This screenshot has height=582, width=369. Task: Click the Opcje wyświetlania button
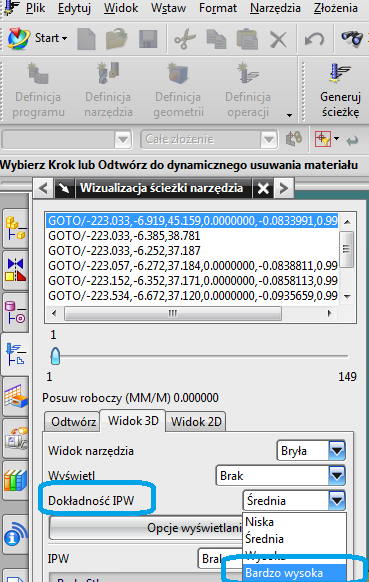pyautogui.click(x=146, y=527)
